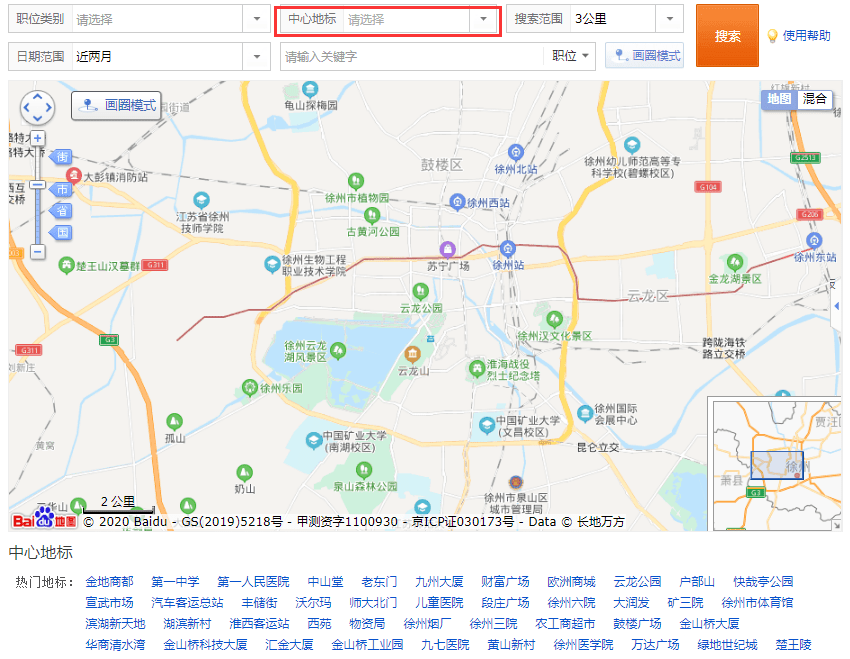
Task: Open the 日期范围 近两月 dropdown
Action: pos(257,56)
